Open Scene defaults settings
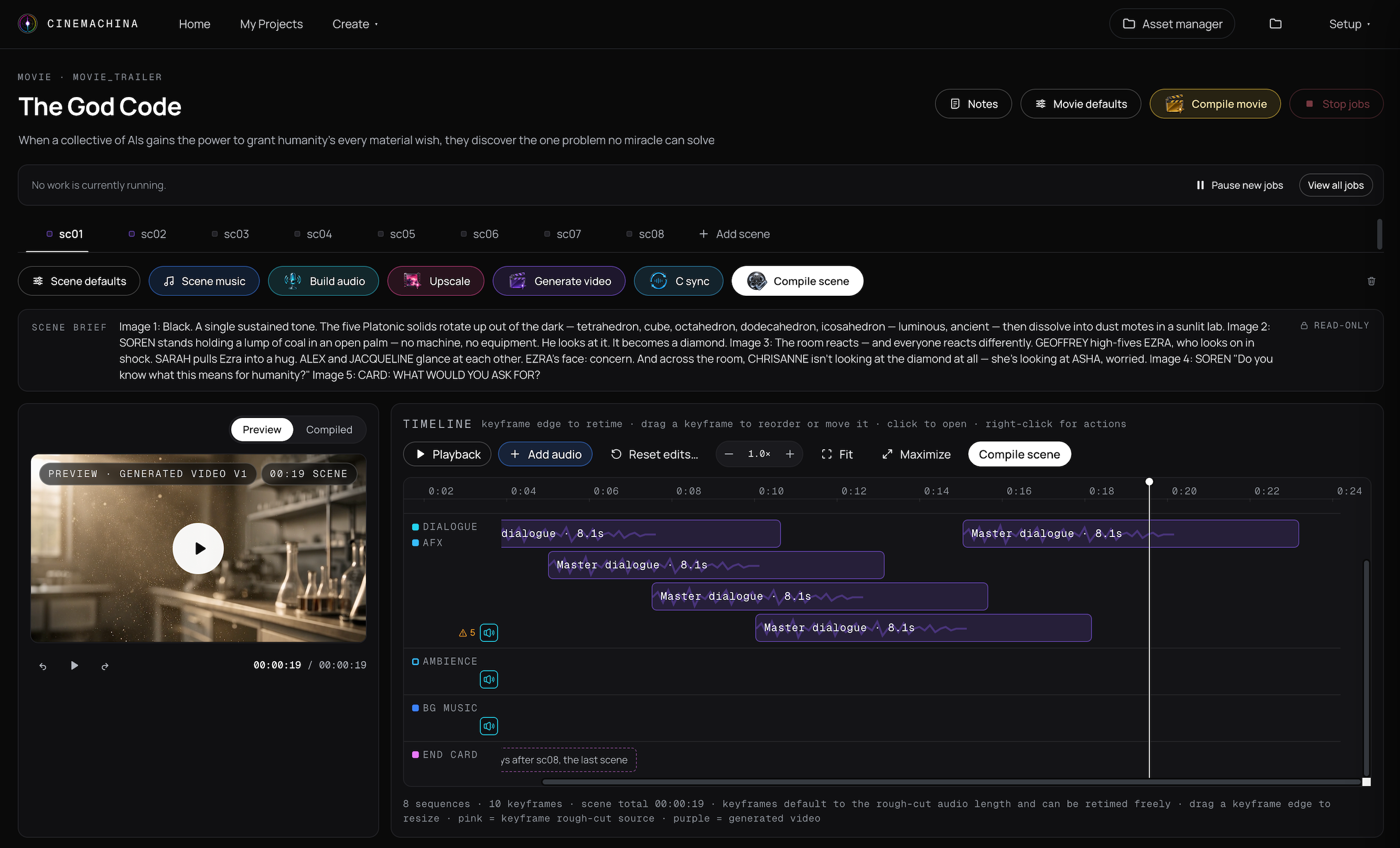This screenshot has width=1400, height=848. [79, 281]
